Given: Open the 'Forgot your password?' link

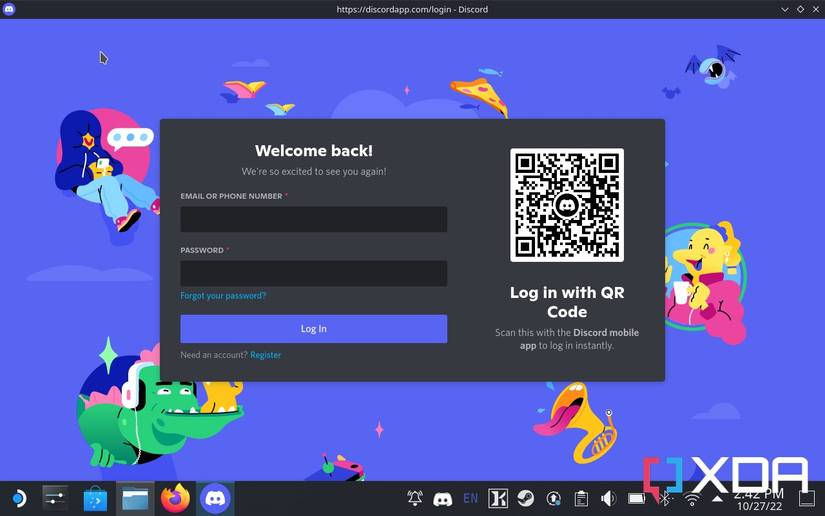Looking at the screenshot, I should [x=223, y=296].
